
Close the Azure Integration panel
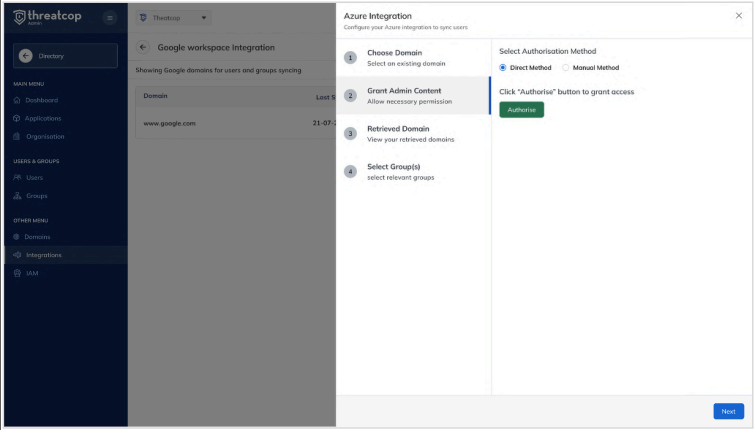click(x=738, y=16)
